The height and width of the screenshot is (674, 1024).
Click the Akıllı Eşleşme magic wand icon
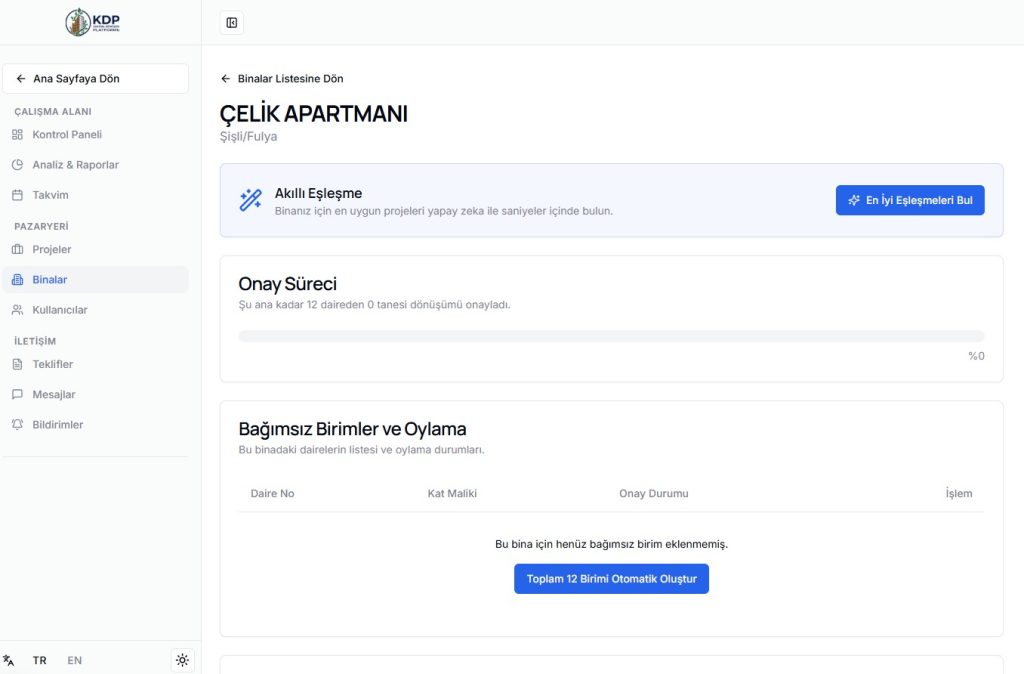tap(250, 200)
